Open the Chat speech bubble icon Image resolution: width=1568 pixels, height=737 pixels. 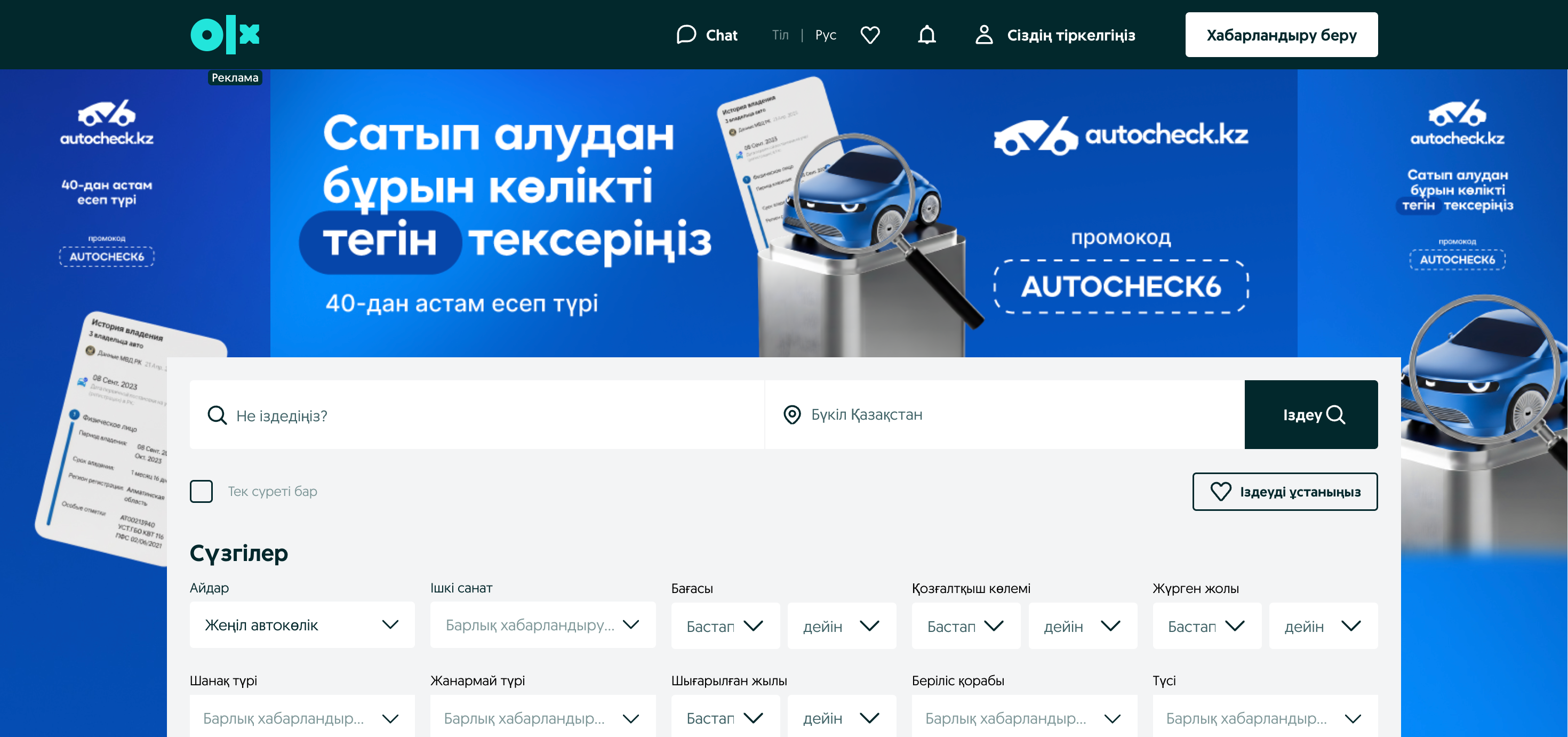pos(686,35)
